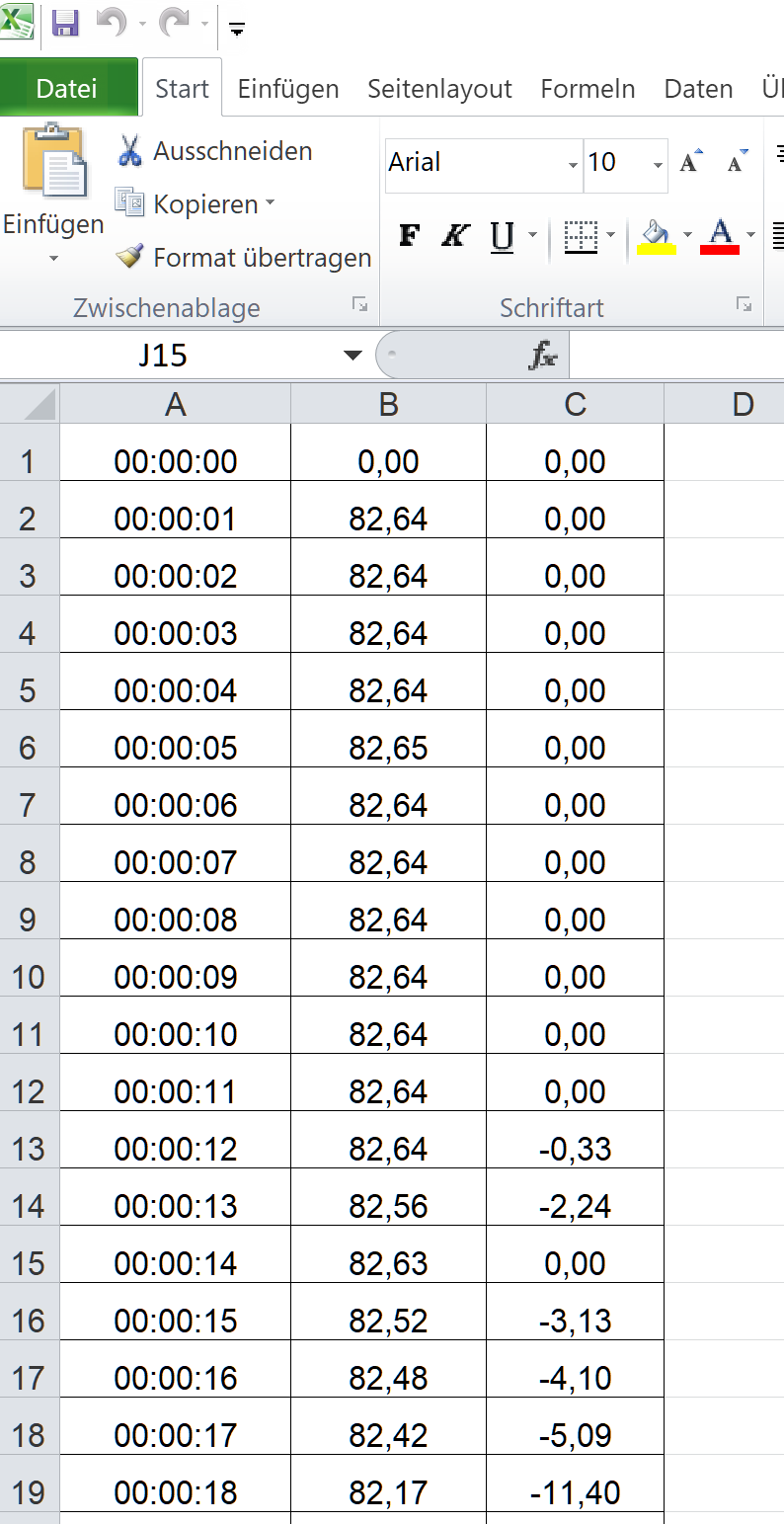Click the Einfügen clipboard icon
This screenshot has height=1524, width=784.
pyautogui.click(x=53, y=163)
